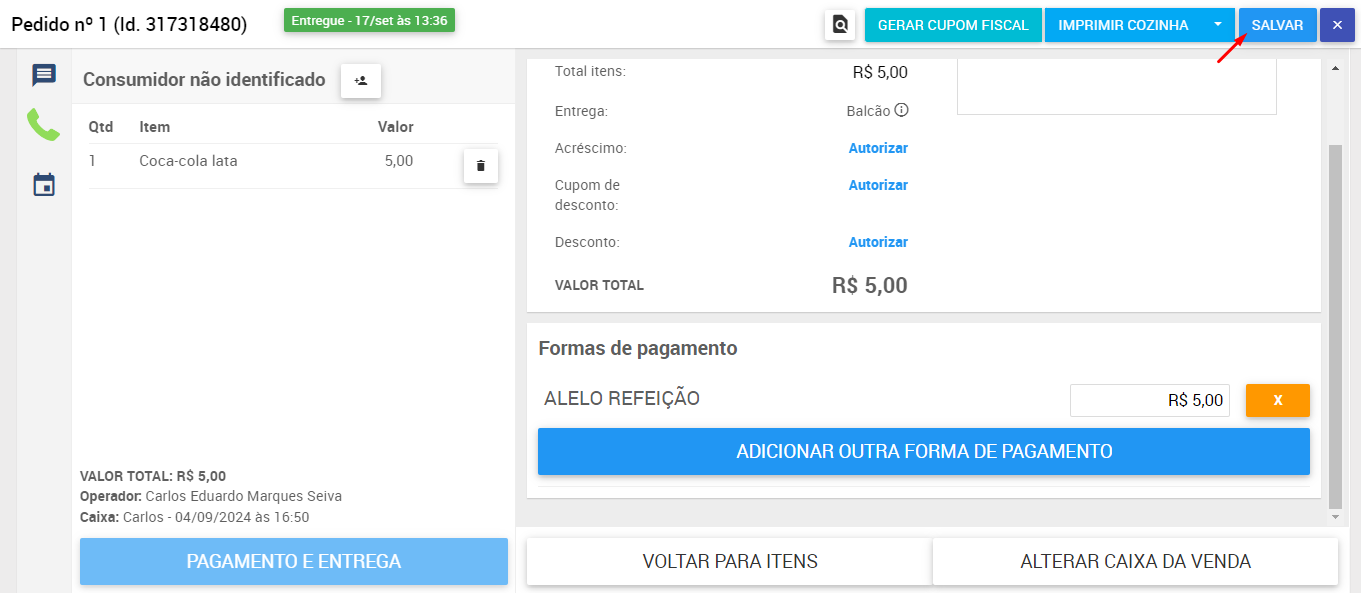Remove ALELO REFEIÇÃO payment with the orange X
Screen dimensions: 1361x593
(x=1277, y=400)
